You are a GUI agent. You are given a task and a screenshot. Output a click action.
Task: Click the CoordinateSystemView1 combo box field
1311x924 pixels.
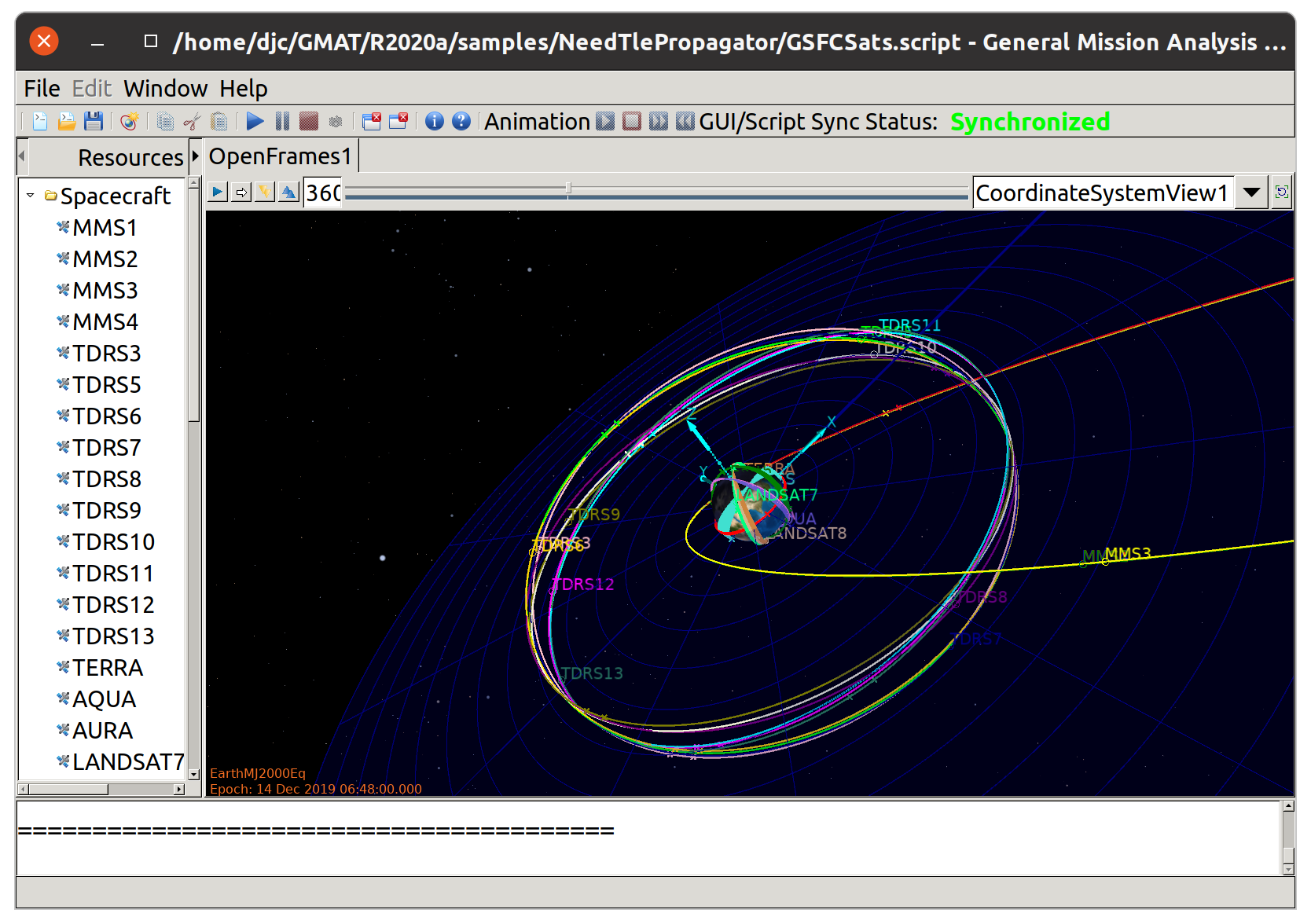coord(1104,192)
